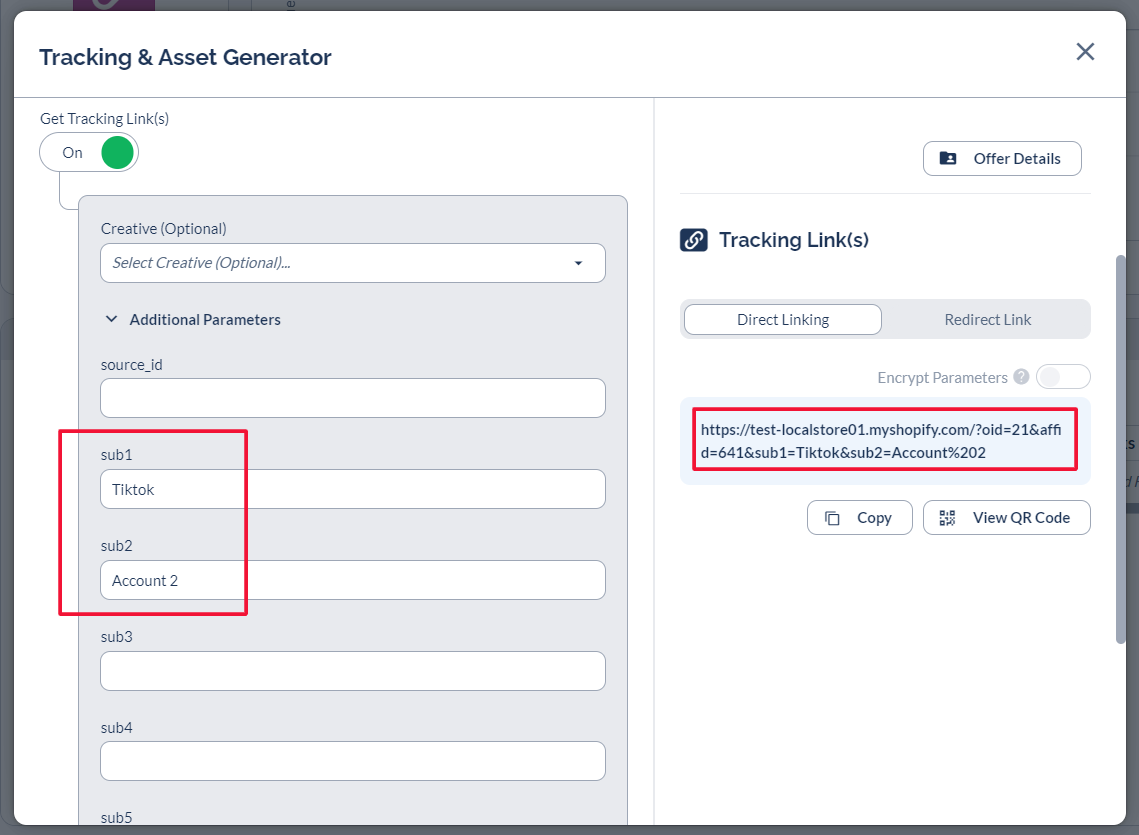
Task: Click the folder icon in Offer Details
Action: pos(948,158)
